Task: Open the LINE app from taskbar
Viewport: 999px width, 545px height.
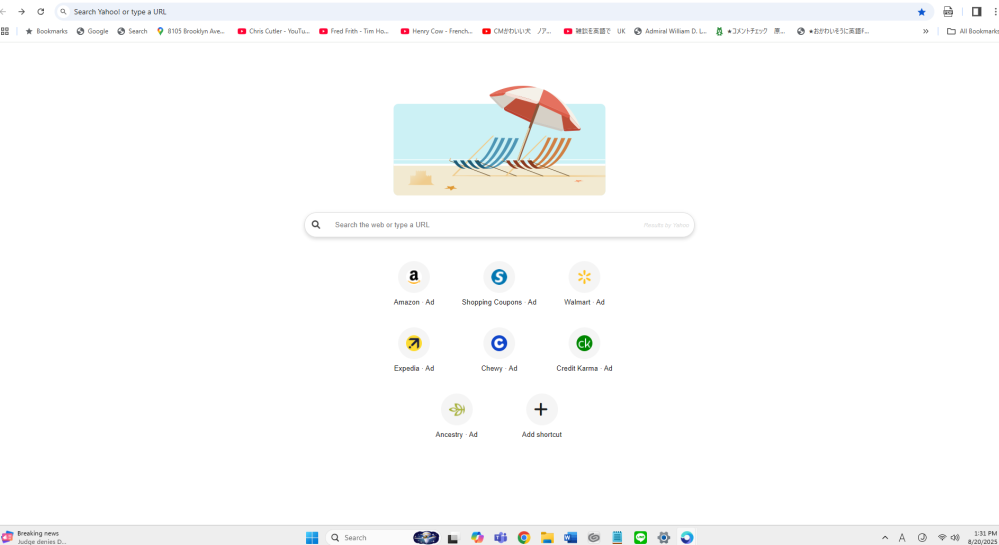Action: coord(640,537)
